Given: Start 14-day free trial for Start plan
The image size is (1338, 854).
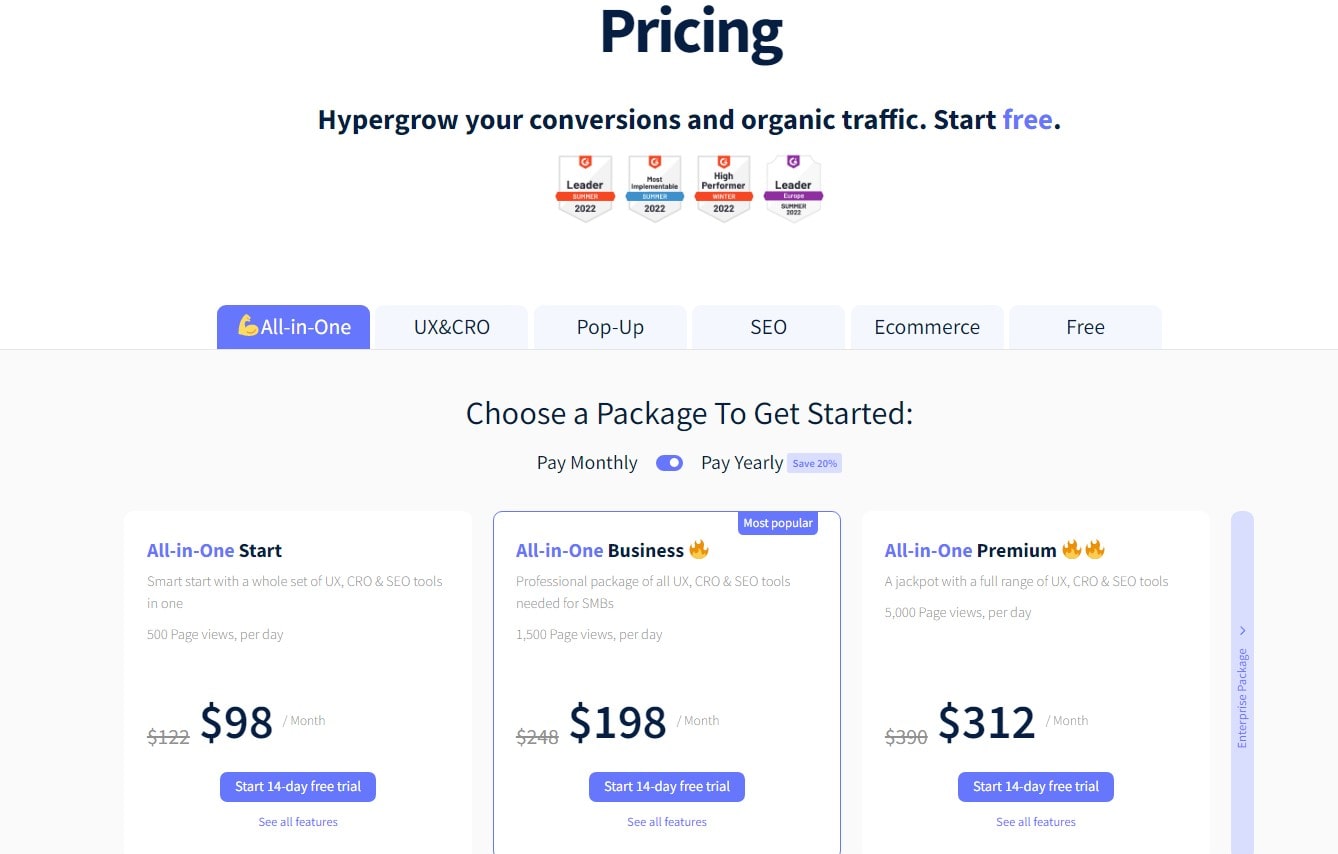Looking at the screenshot, I should click(x=298, y=786).
